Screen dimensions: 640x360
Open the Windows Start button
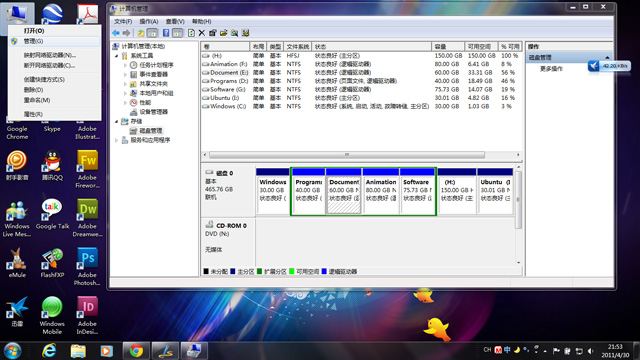[x=12, y=351]
